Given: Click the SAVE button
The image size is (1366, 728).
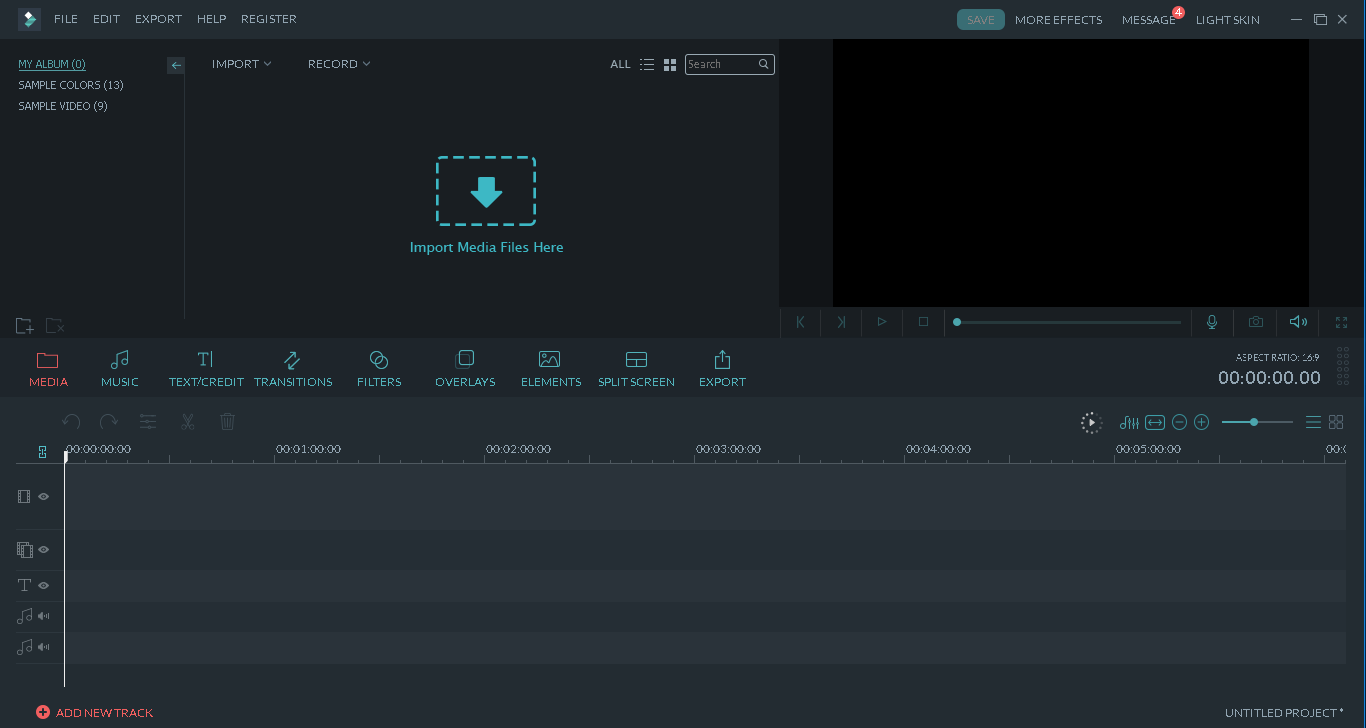Looking at the screenshot, I should [x=981, y=20].
